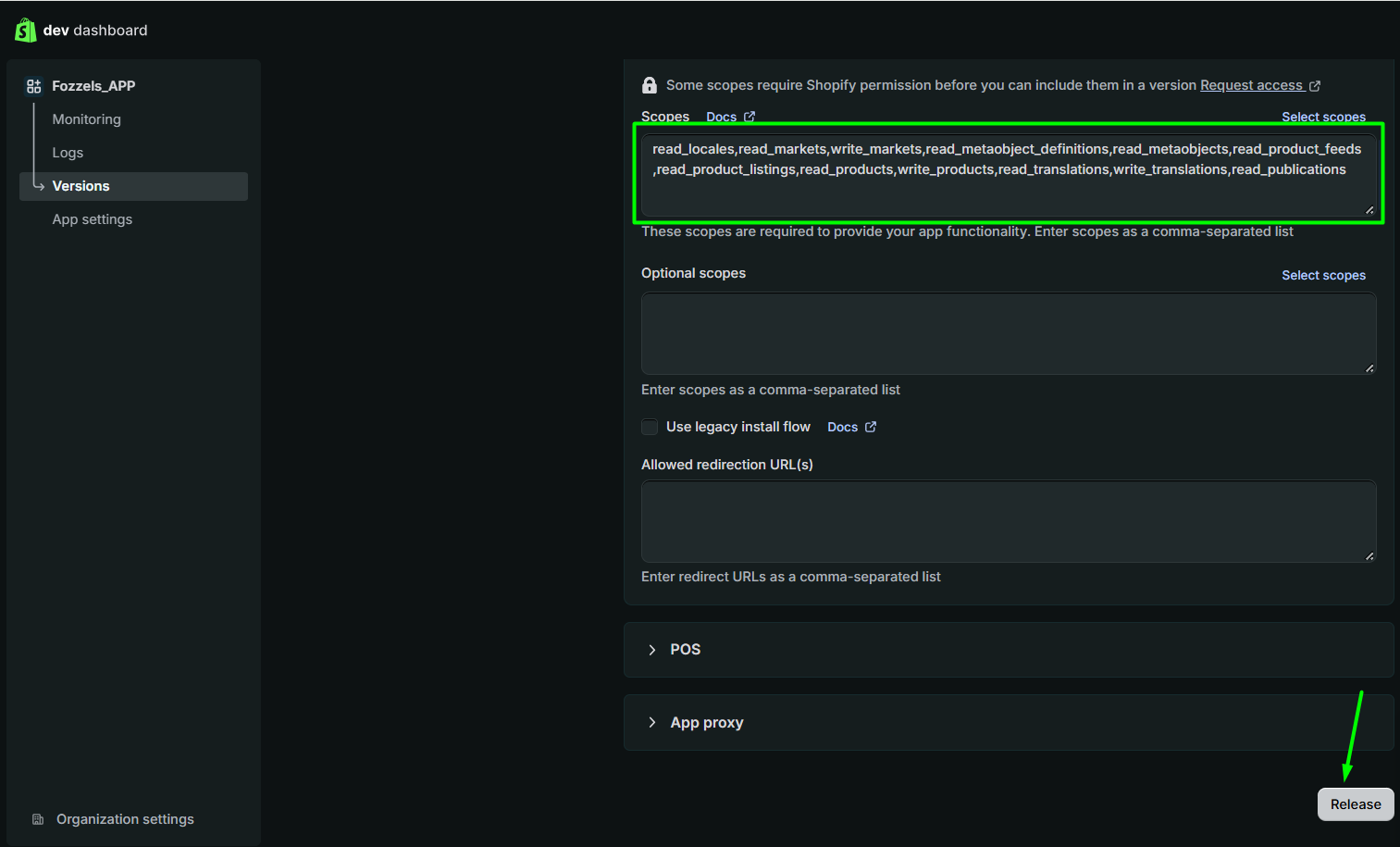Expand the App proxy section
This screenshot has height=847, width=1400.
1009,723
